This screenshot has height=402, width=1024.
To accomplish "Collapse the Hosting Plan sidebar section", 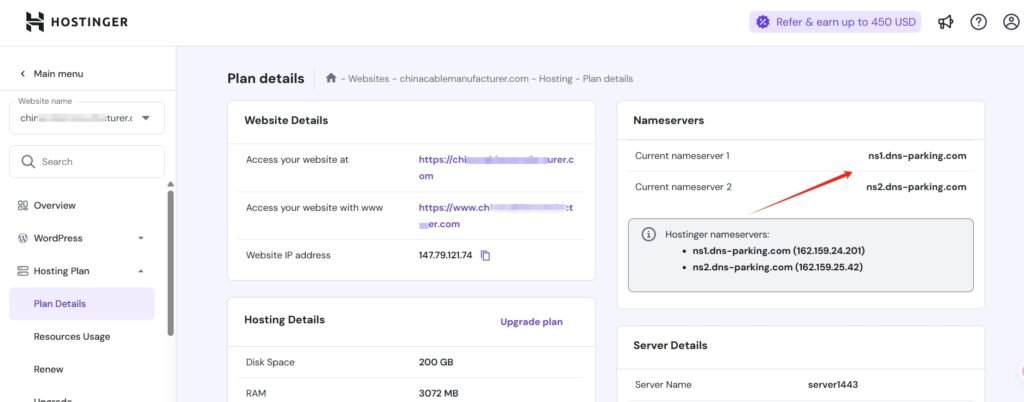I will 140,271.
